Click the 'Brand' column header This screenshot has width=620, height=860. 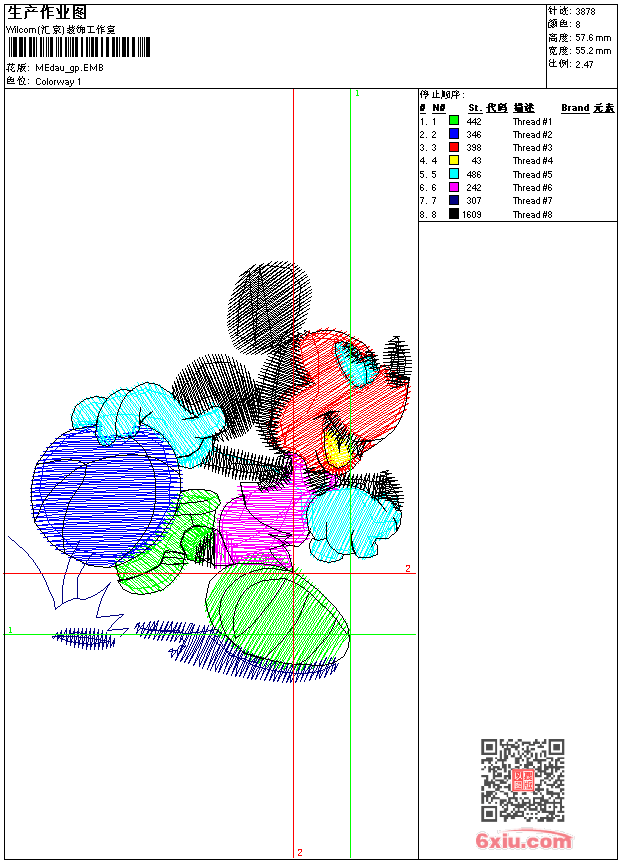(575, 108)
